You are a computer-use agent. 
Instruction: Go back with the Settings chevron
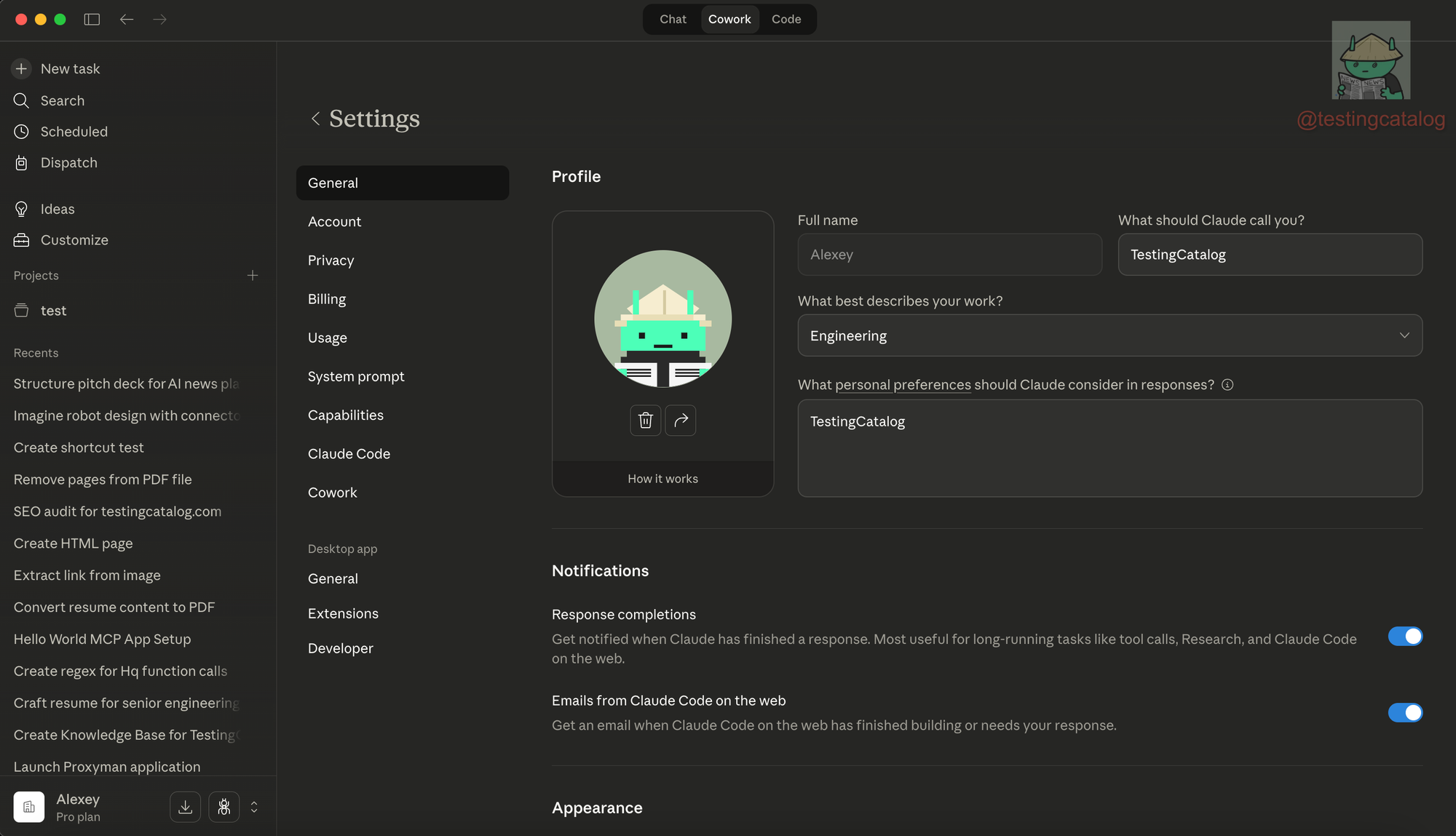pyautogui.click(x=315, y=119)
